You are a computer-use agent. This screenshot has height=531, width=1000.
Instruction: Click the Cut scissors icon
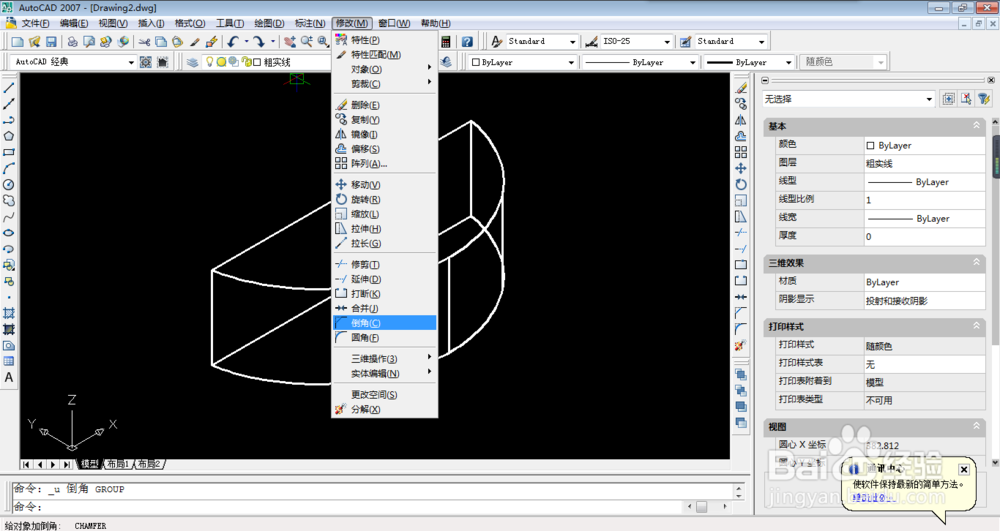click(145, 41)
